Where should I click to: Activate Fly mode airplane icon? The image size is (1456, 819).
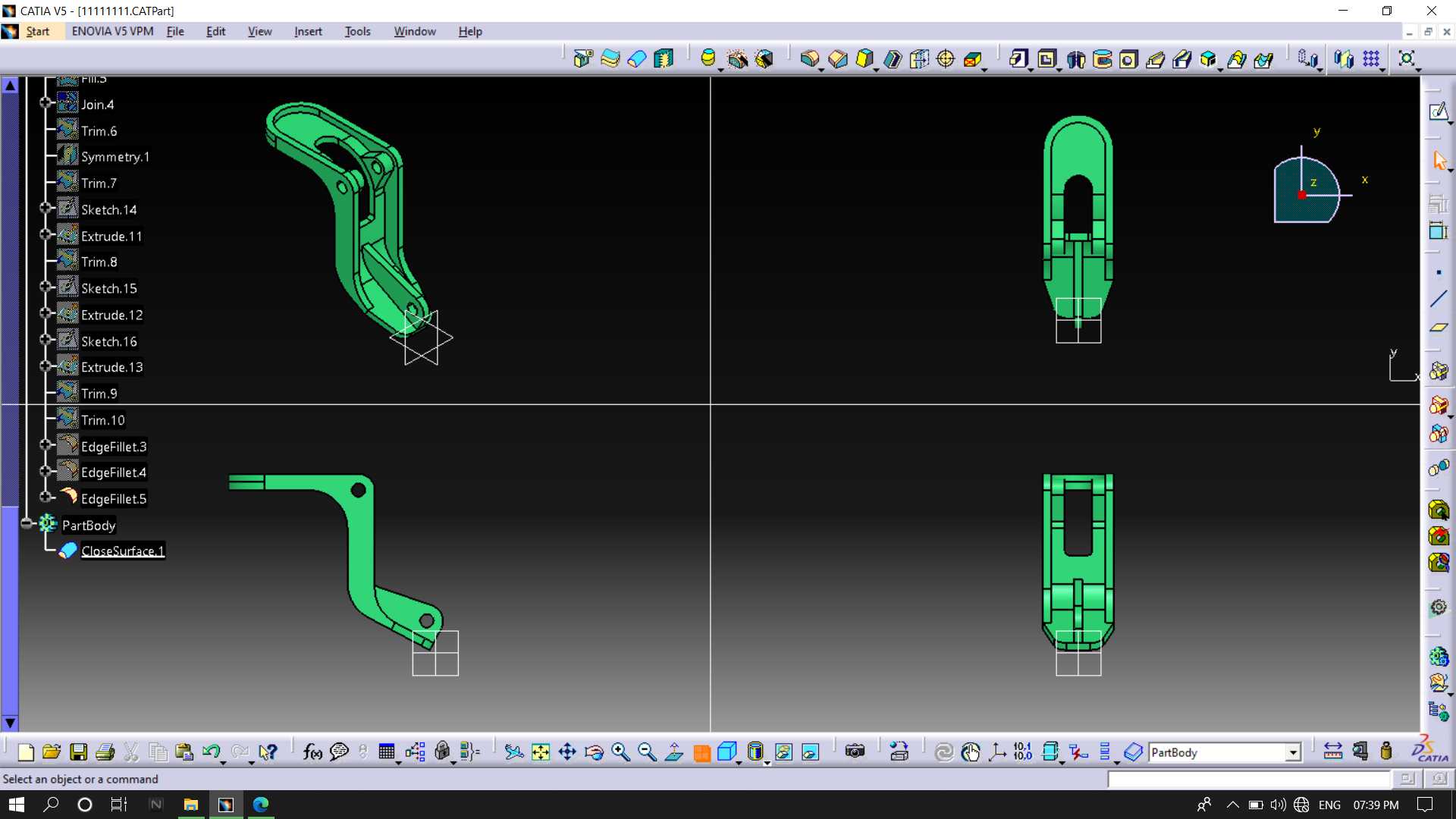coord(513,752)
